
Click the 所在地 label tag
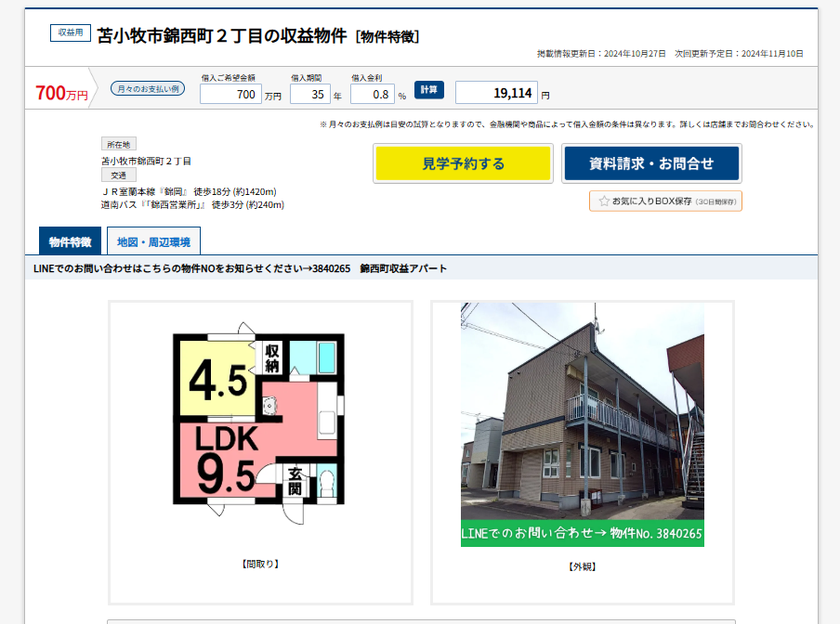[x=118, y=145]
